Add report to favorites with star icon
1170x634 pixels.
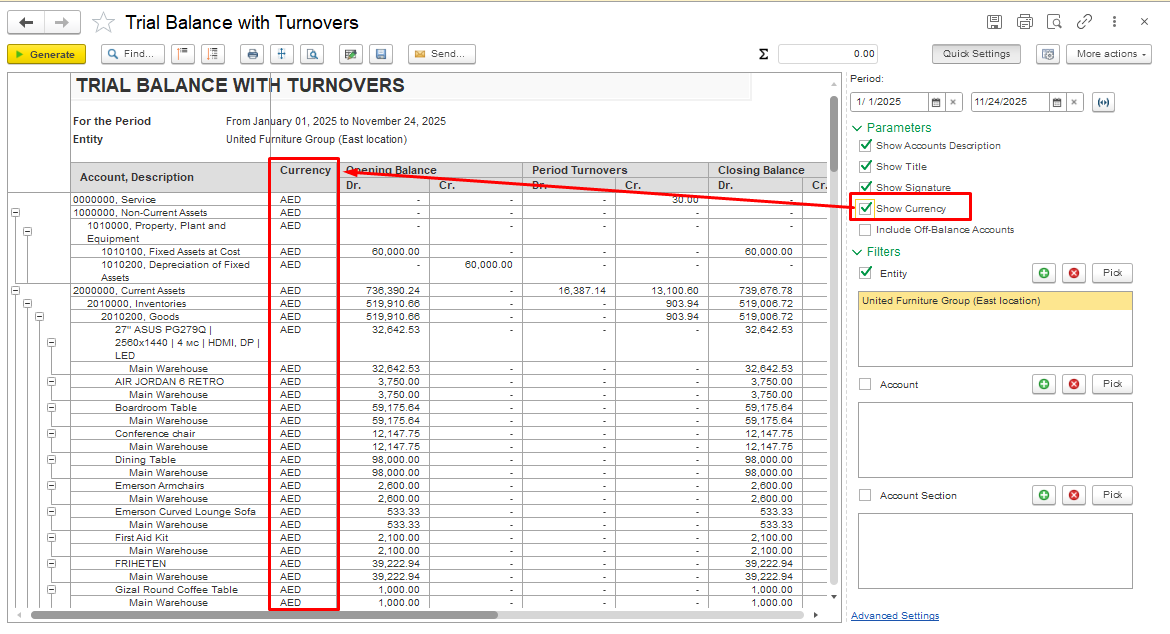[x=103, y=23]
